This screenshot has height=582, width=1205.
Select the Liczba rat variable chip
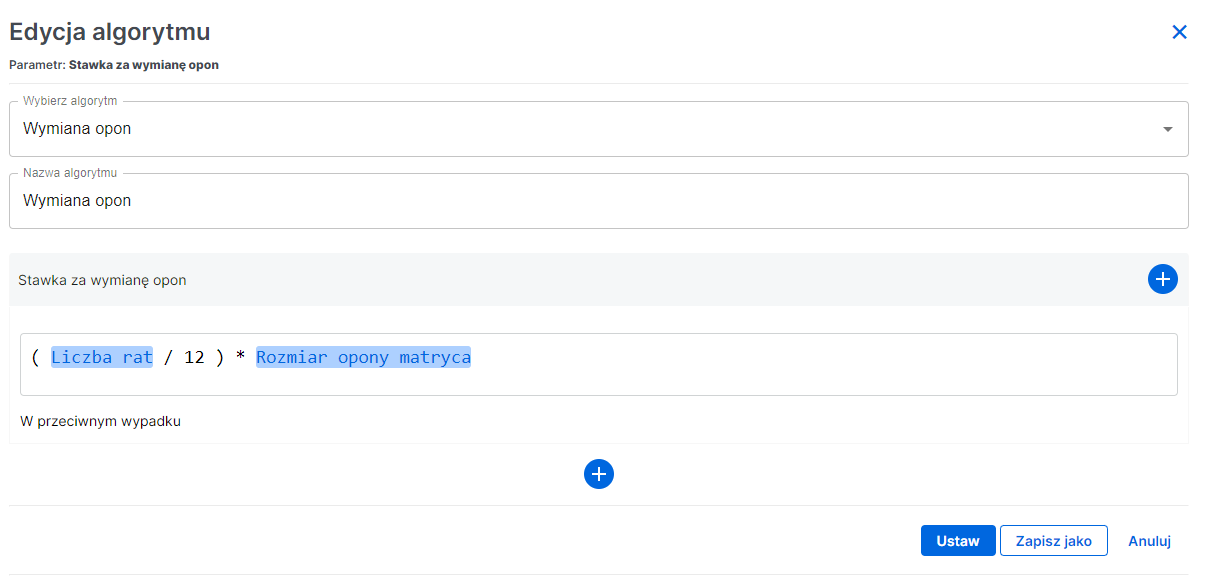(101, 357)
